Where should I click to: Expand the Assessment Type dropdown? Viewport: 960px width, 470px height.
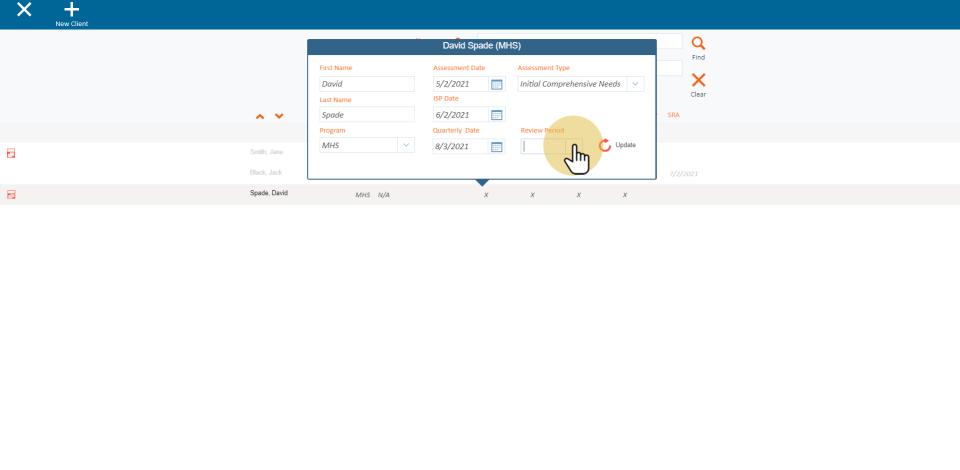click(635, 84)
